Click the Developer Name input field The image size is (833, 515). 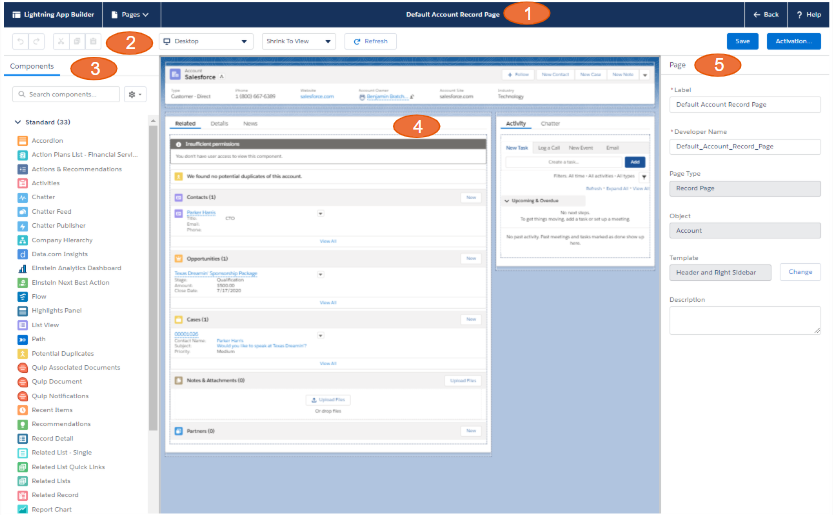[745, 147]
